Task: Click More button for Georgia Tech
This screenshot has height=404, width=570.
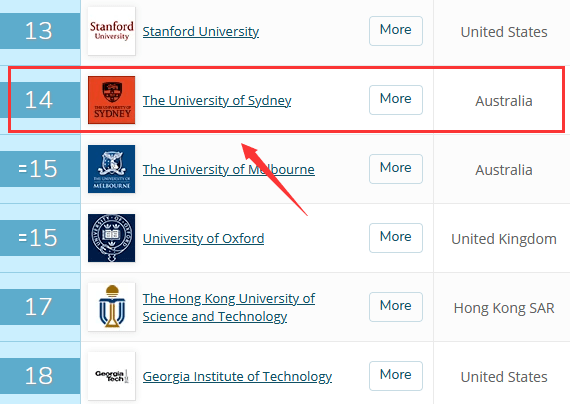Action: pos(396,376)
